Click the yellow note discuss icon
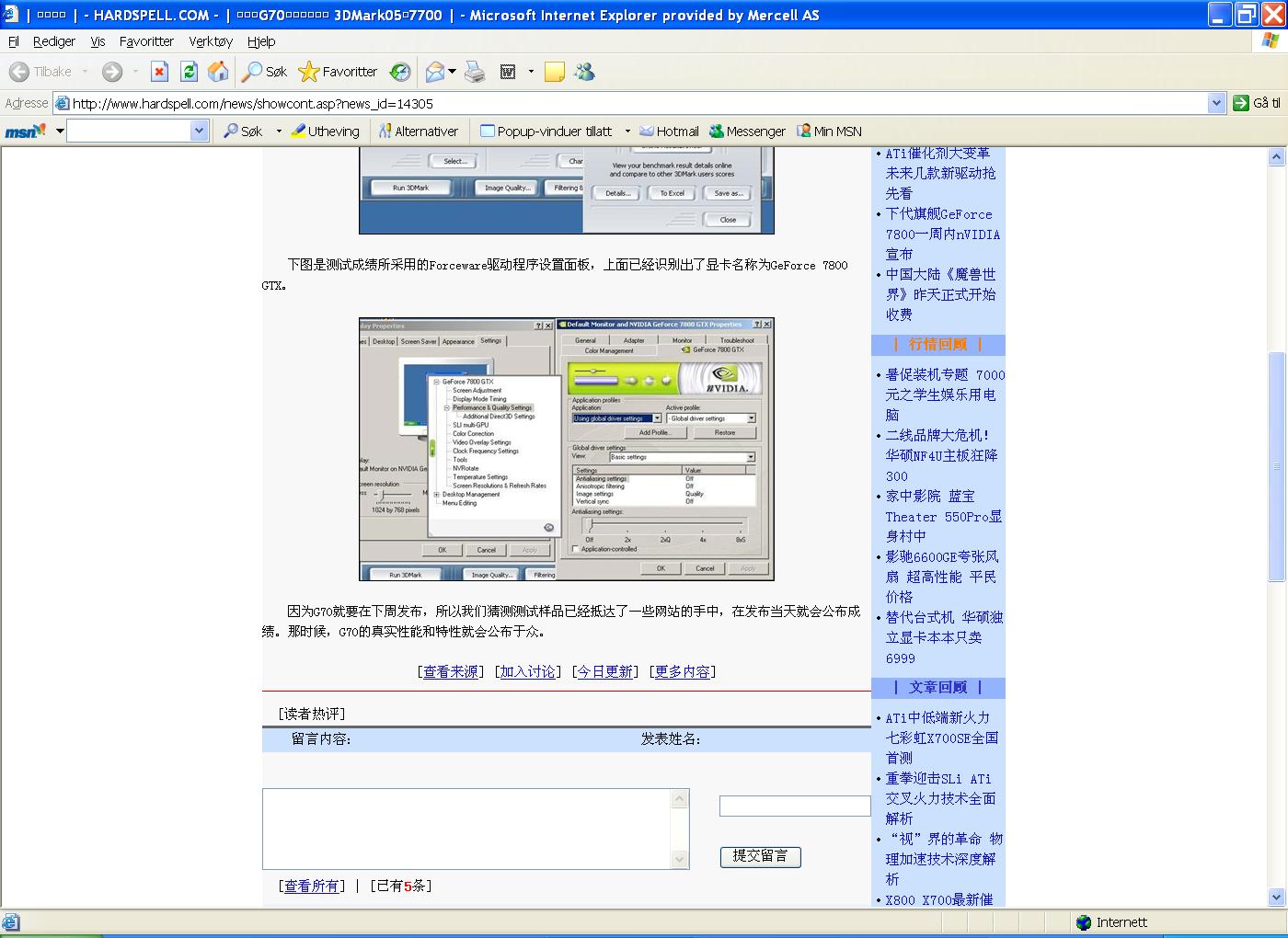Screen dimensions: 1288x938 coord(555,72)
